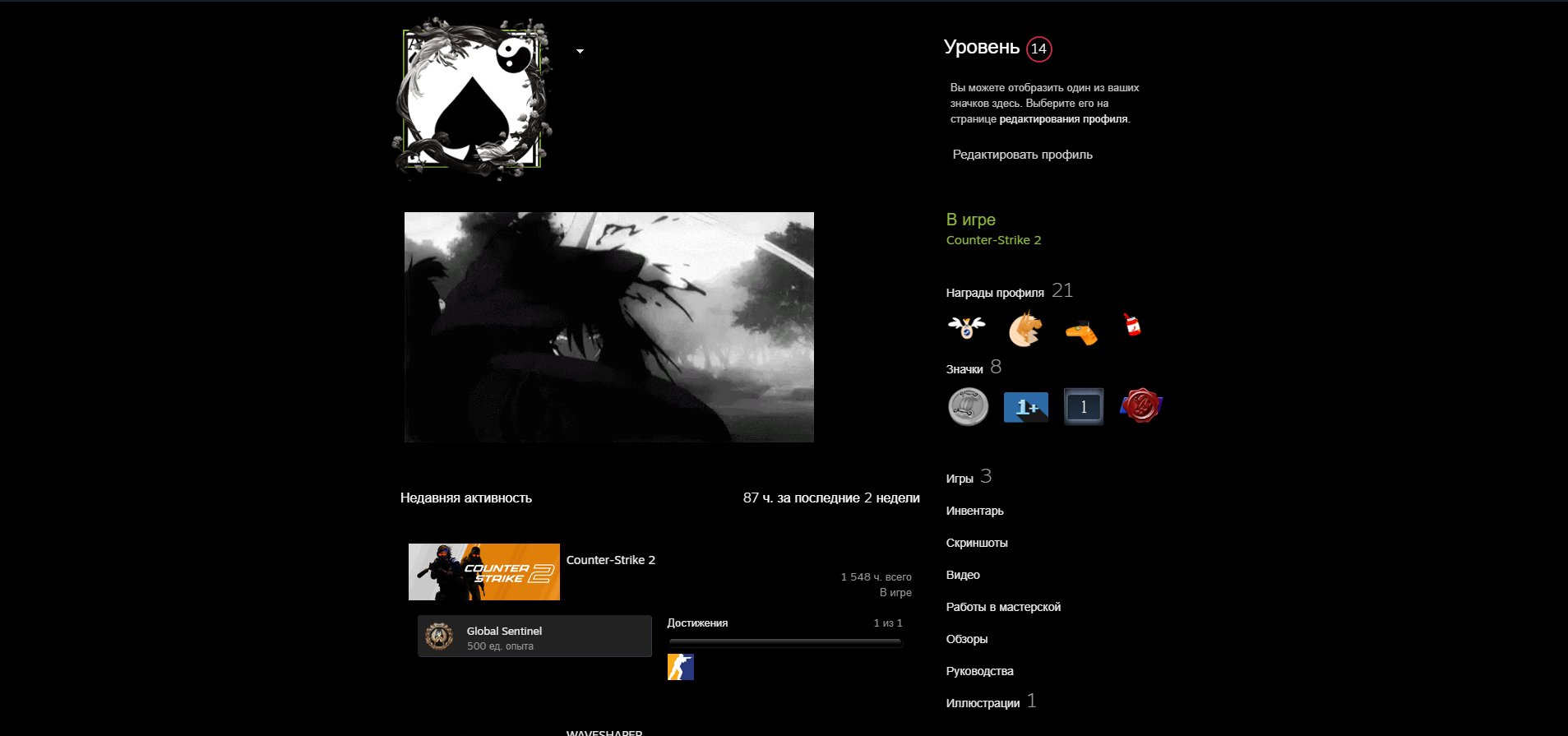Open the winged owl profile award
The height and width of the screenshot is (736, 1568).
click(x=967, y=327)
